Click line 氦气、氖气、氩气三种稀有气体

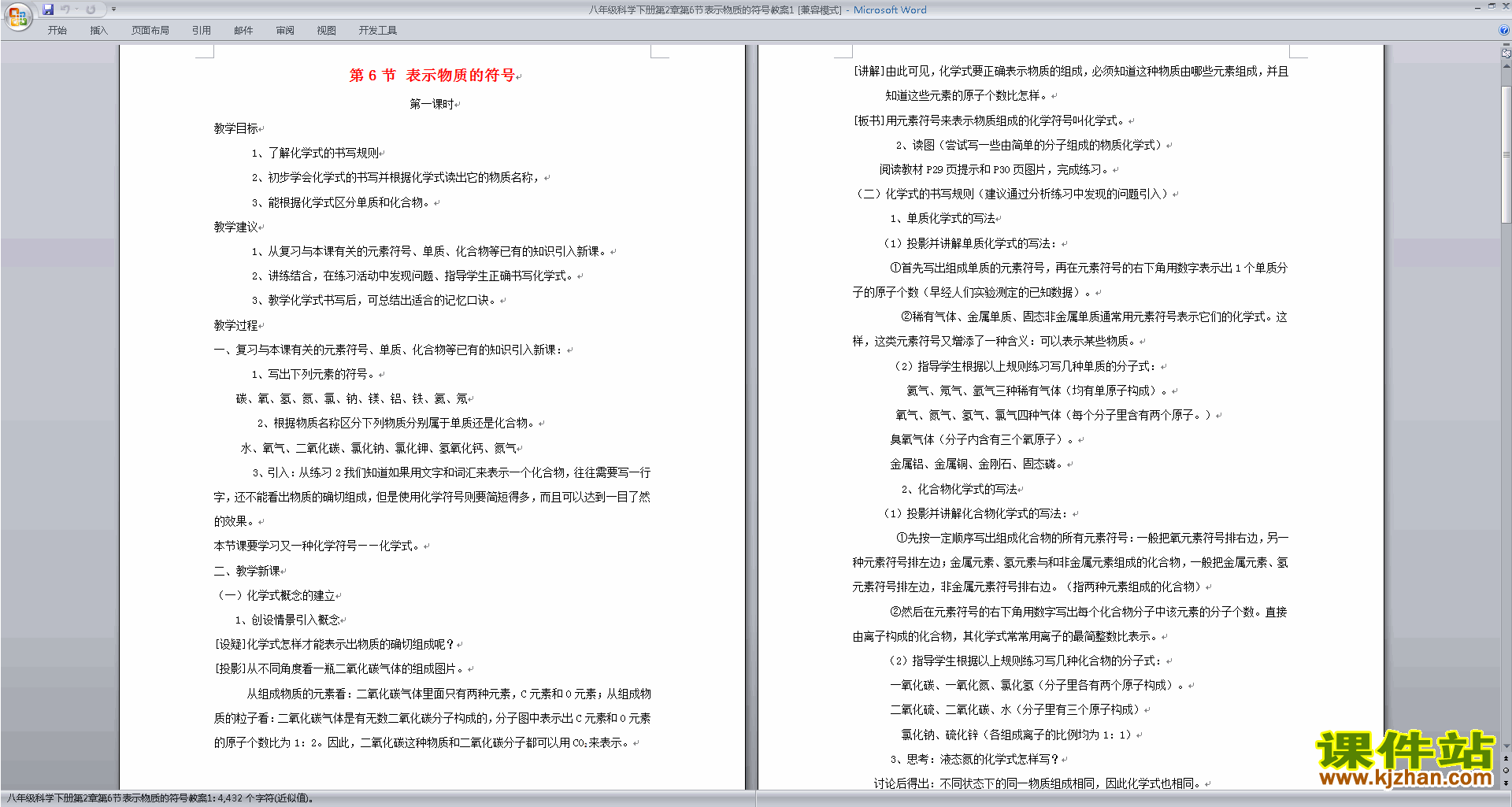(x=1039, y=391)
